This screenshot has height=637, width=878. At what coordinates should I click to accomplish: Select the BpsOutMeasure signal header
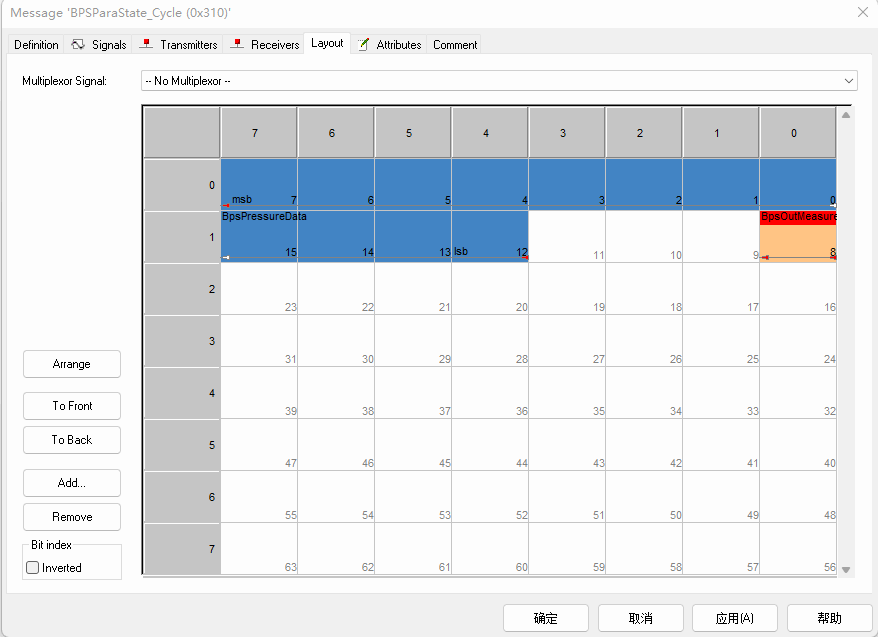[797, 217]
